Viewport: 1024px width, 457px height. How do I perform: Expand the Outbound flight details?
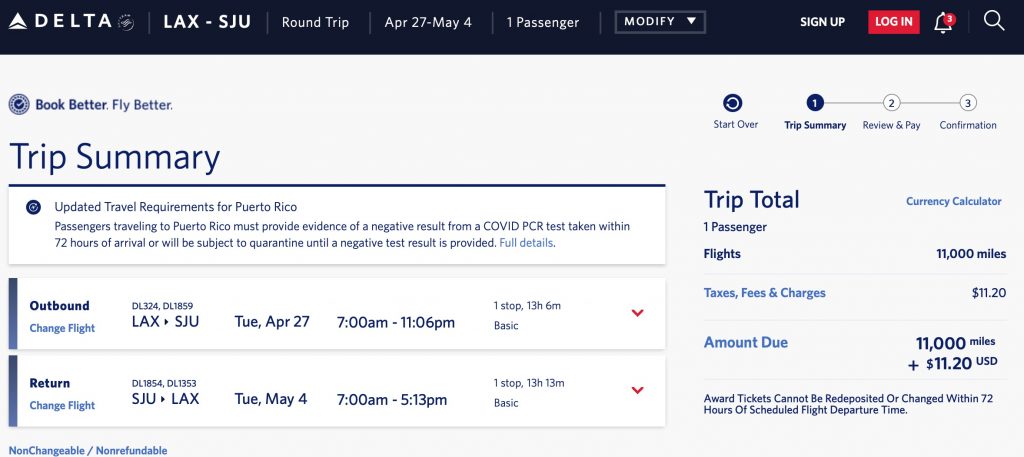(x=637, y=313)
